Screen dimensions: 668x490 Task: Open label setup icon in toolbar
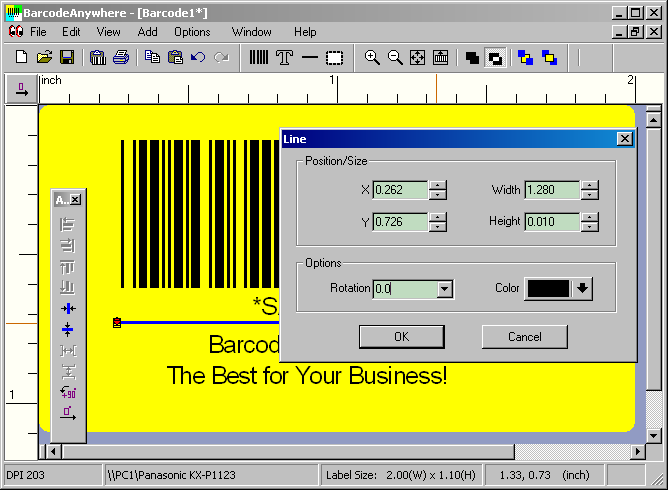[98, 57]
